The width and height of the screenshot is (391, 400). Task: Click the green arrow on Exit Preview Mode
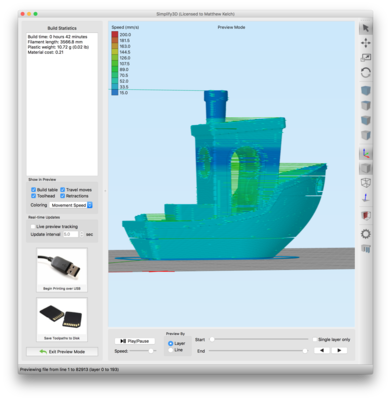(43, 352)
